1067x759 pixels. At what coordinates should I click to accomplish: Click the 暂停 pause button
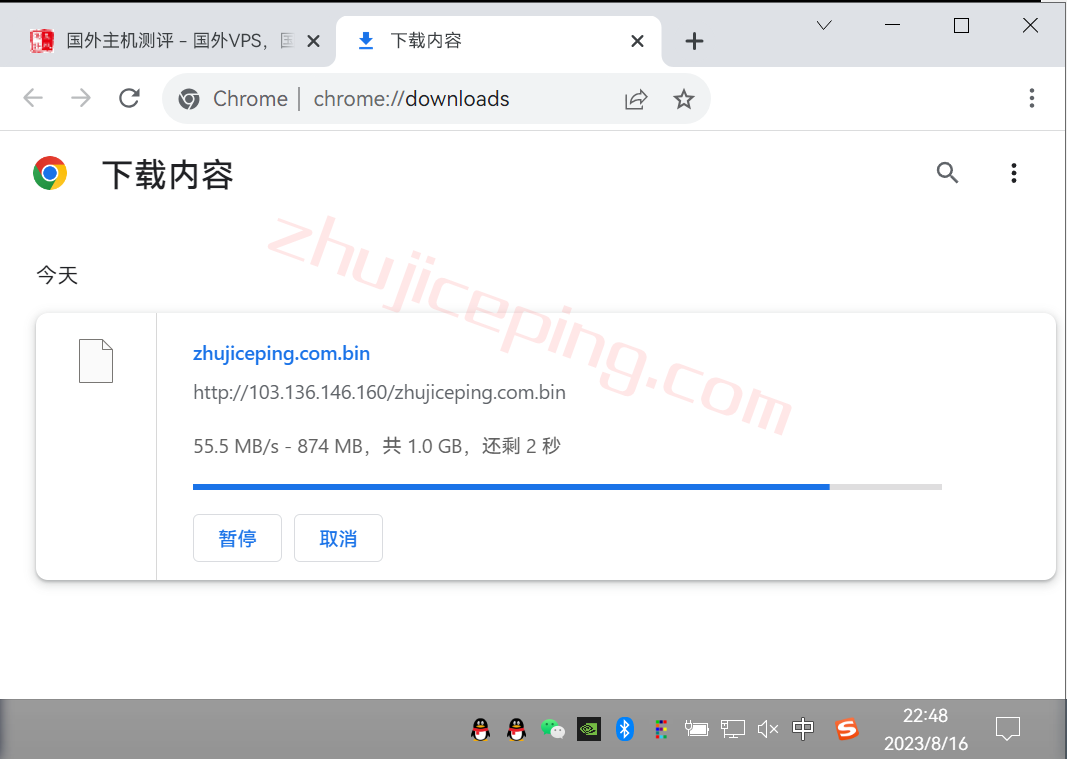click(x=237, y=538)
